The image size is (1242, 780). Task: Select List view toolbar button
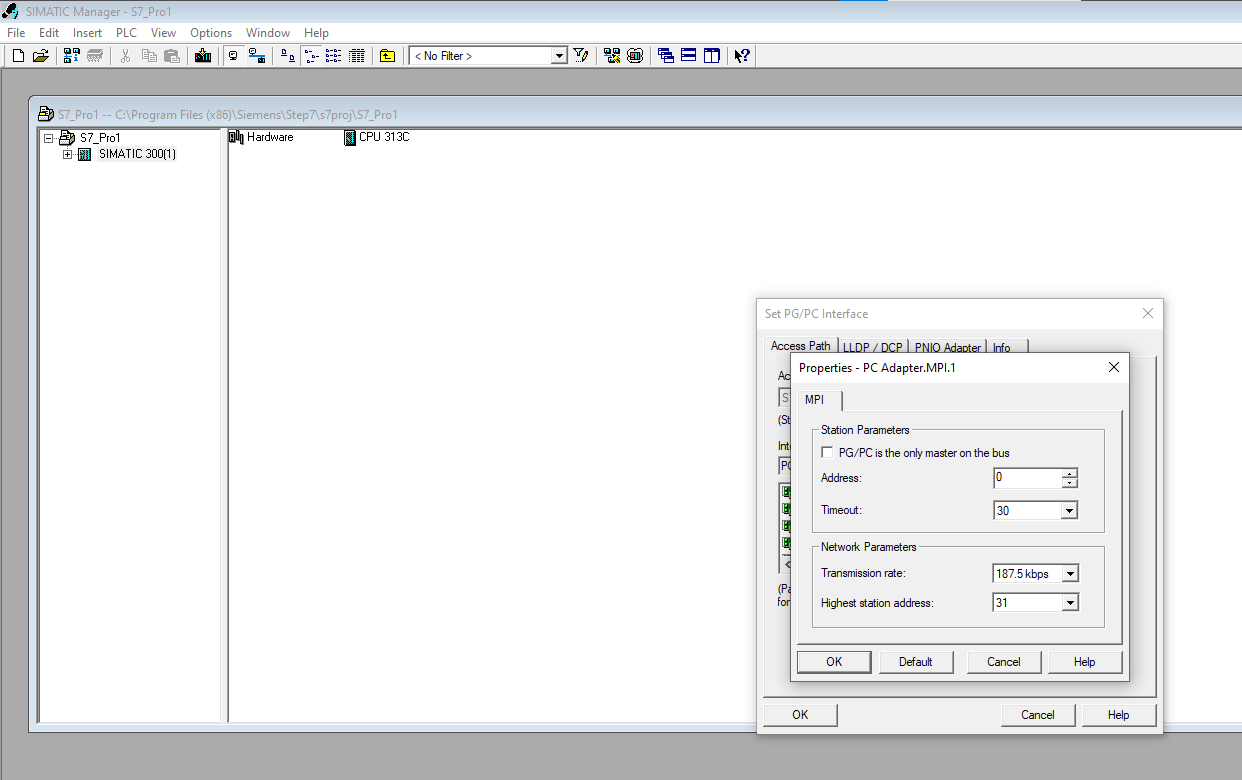click(333, 56)
